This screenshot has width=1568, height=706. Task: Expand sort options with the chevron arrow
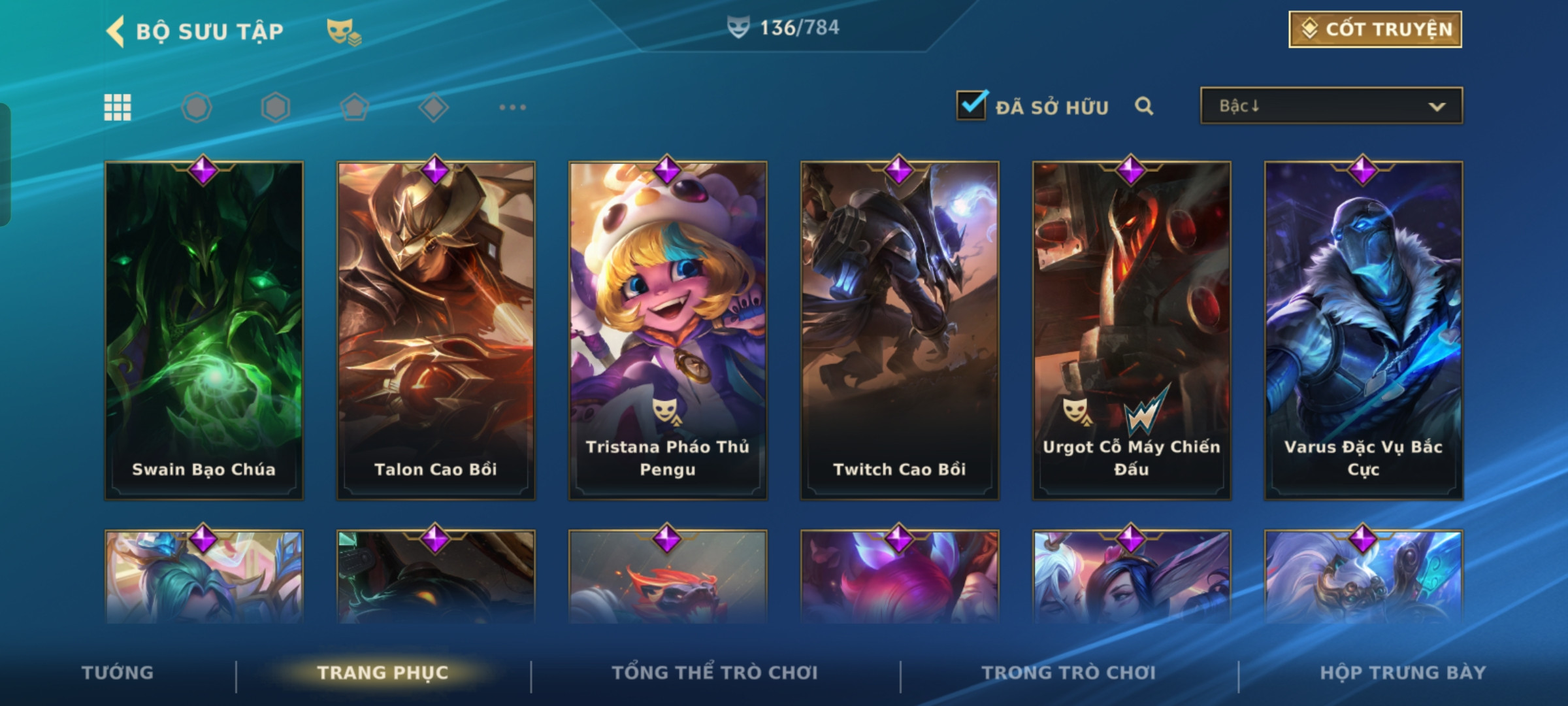pos(1437,107)
